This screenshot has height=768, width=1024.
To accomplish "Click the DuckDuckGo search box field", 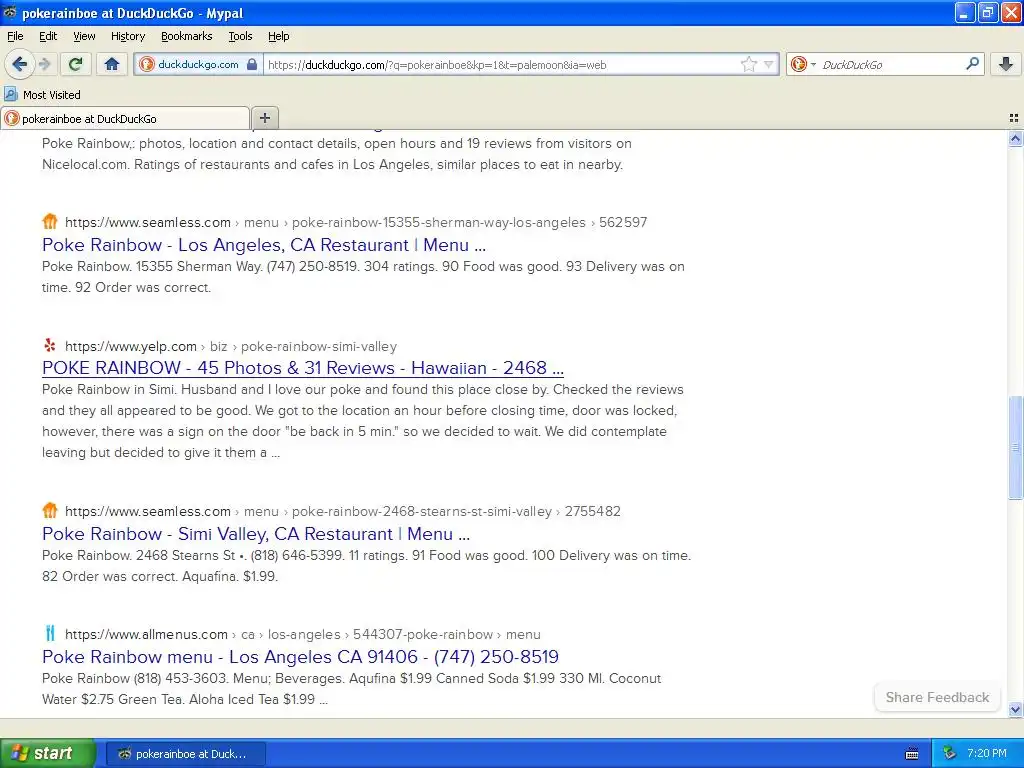I will pos(891,65).
